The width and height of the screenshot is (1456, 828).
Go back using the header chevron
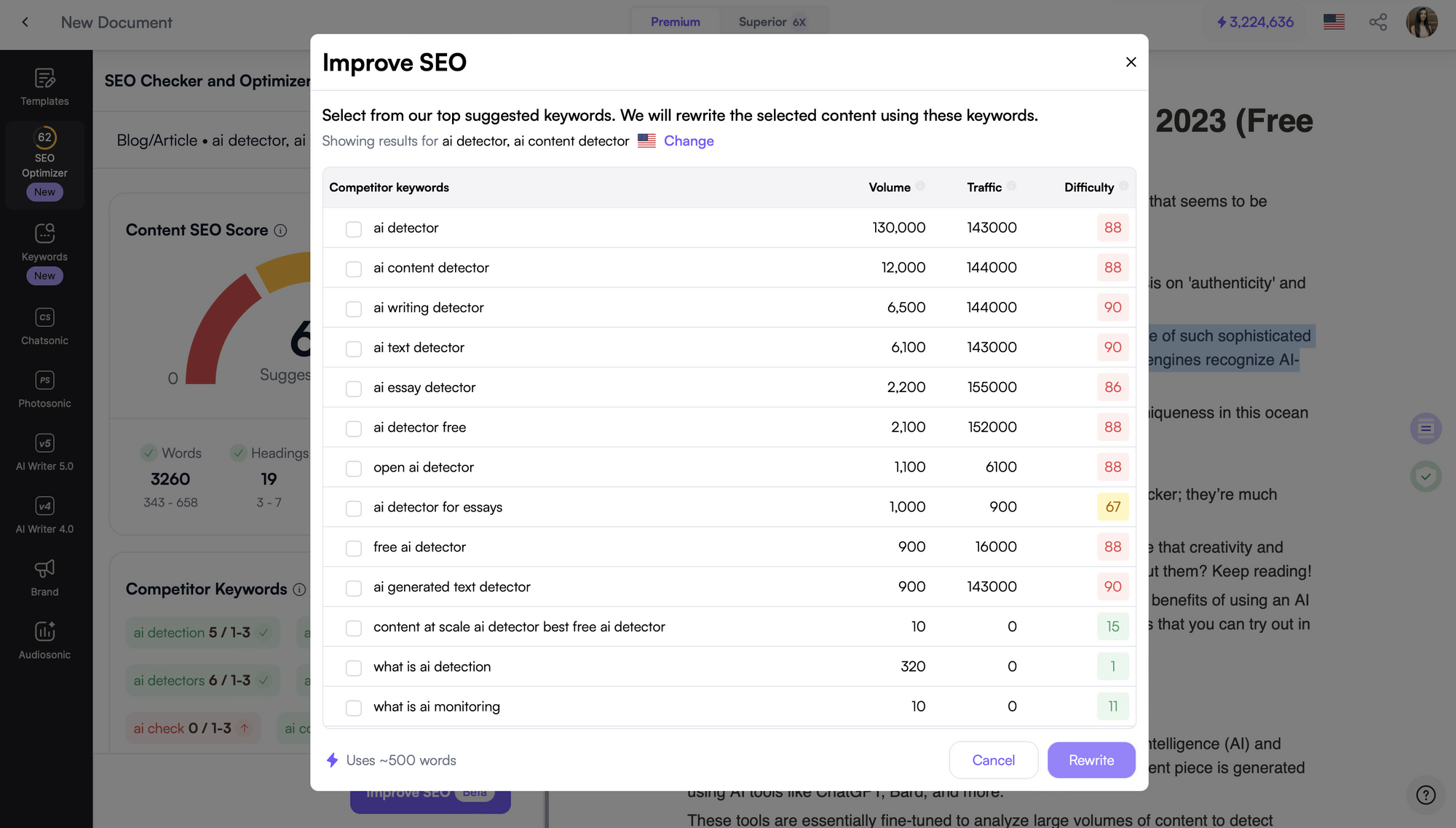click(x=25, y=22)
